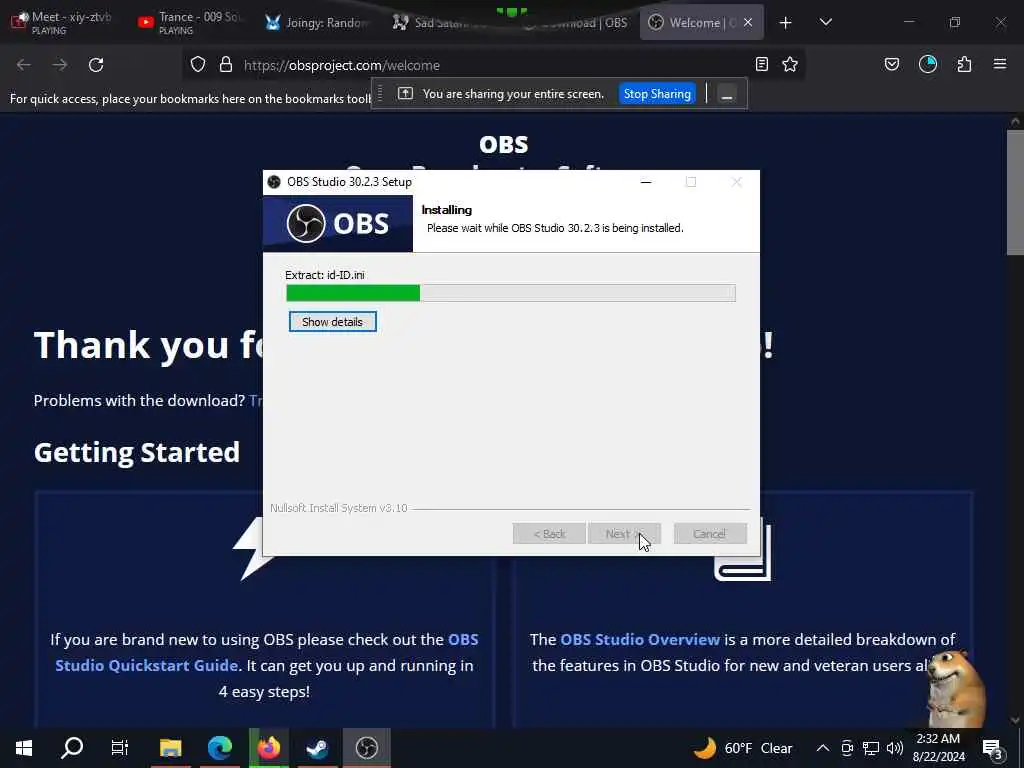
Task: Toggle reader view icon
Action: click(761, 64)
